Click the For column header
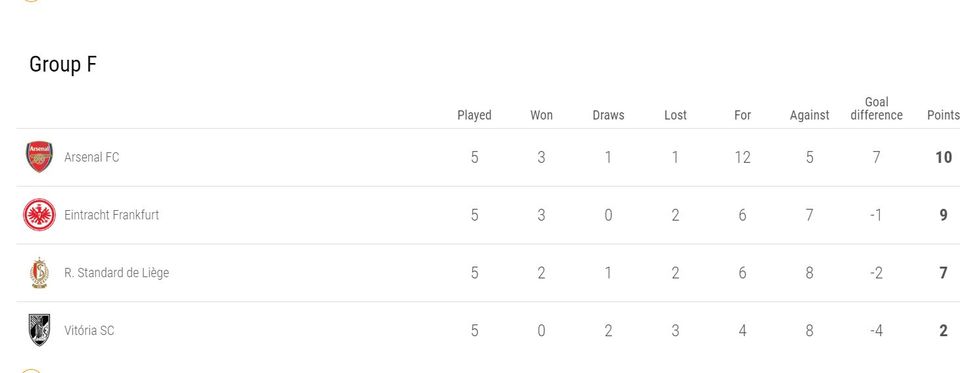Image resolution: width=960 pixels, height=373 pixels. point(743,115)
